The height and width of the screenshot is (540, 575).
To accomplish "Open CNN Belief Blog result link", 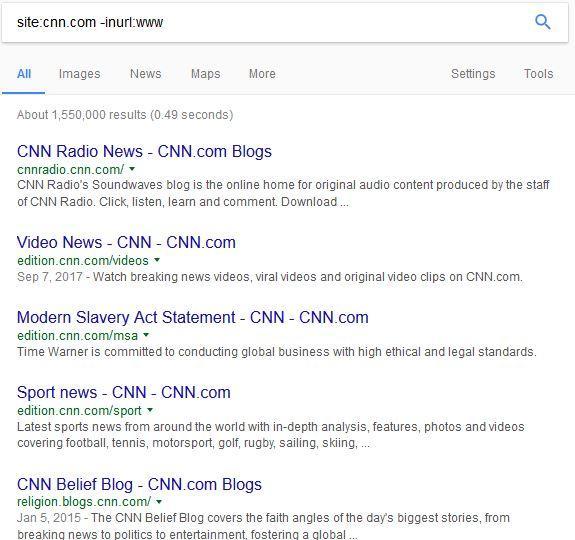I will (x=139, y=484).
